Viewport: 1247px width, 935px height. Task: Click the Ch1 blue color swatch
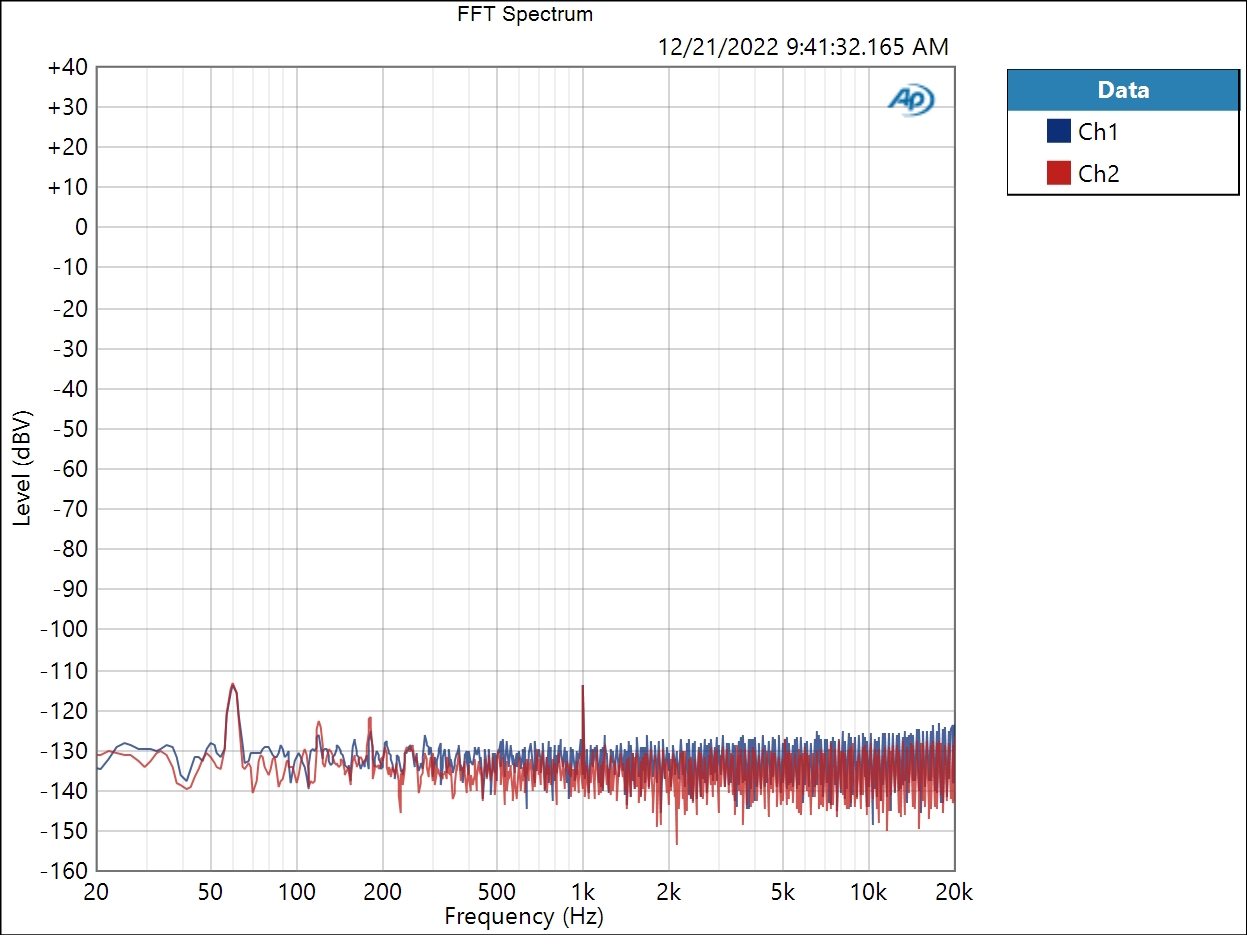pos(1059,131)
